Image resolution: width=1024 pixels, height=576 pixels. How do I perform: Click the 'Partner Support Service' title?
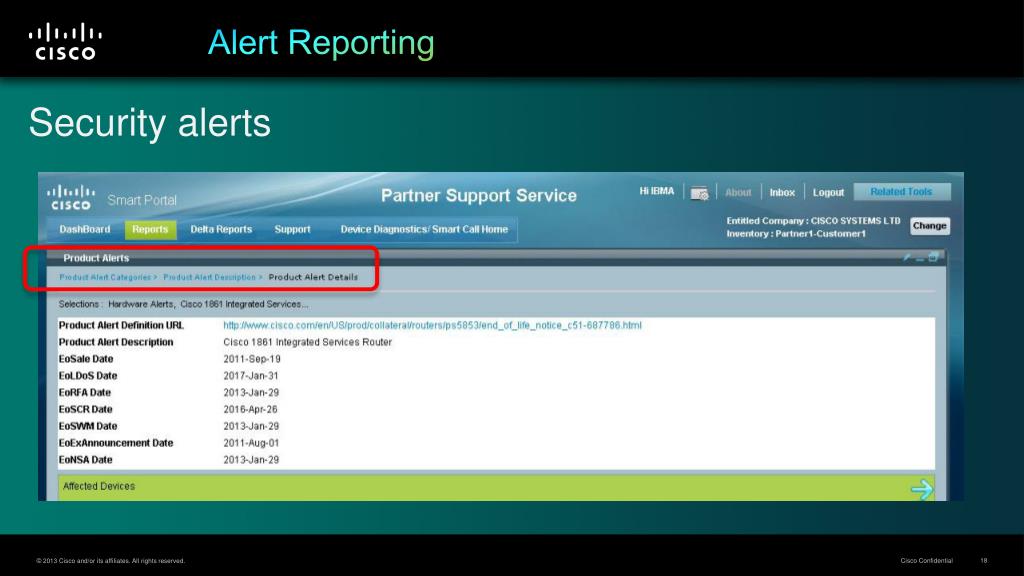(x=479, y=195)
